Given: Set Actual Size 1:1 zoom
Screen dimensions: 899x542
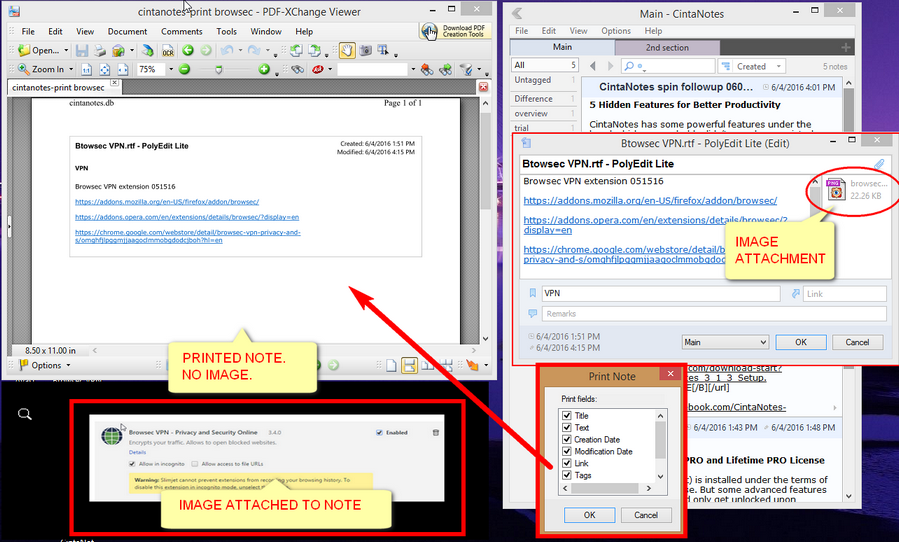Looking at the screenshot, I should click(86, 69).
